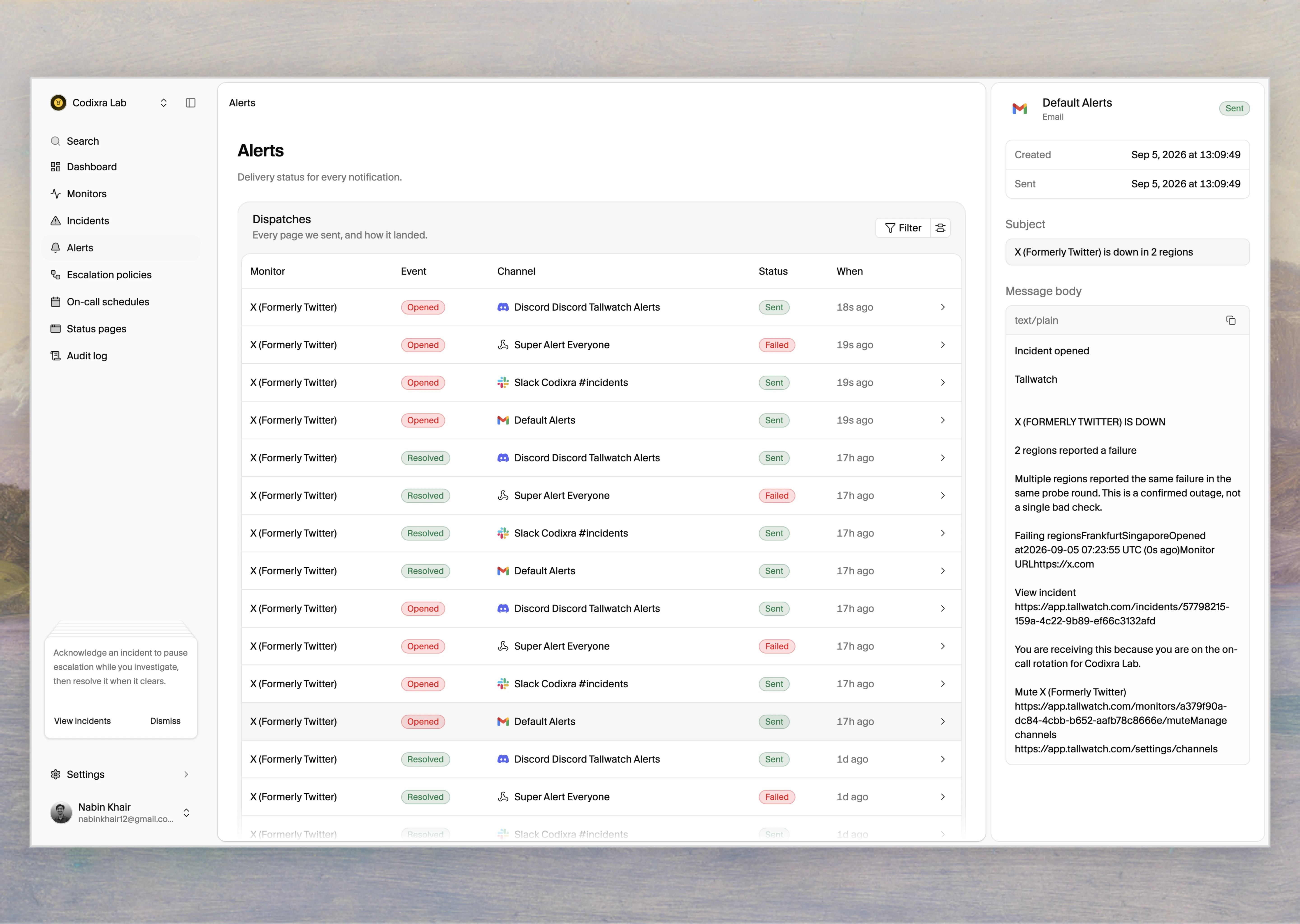Open the Monitors page
The width and height of the screenshot is (1300, 924).
click(121, 194)
